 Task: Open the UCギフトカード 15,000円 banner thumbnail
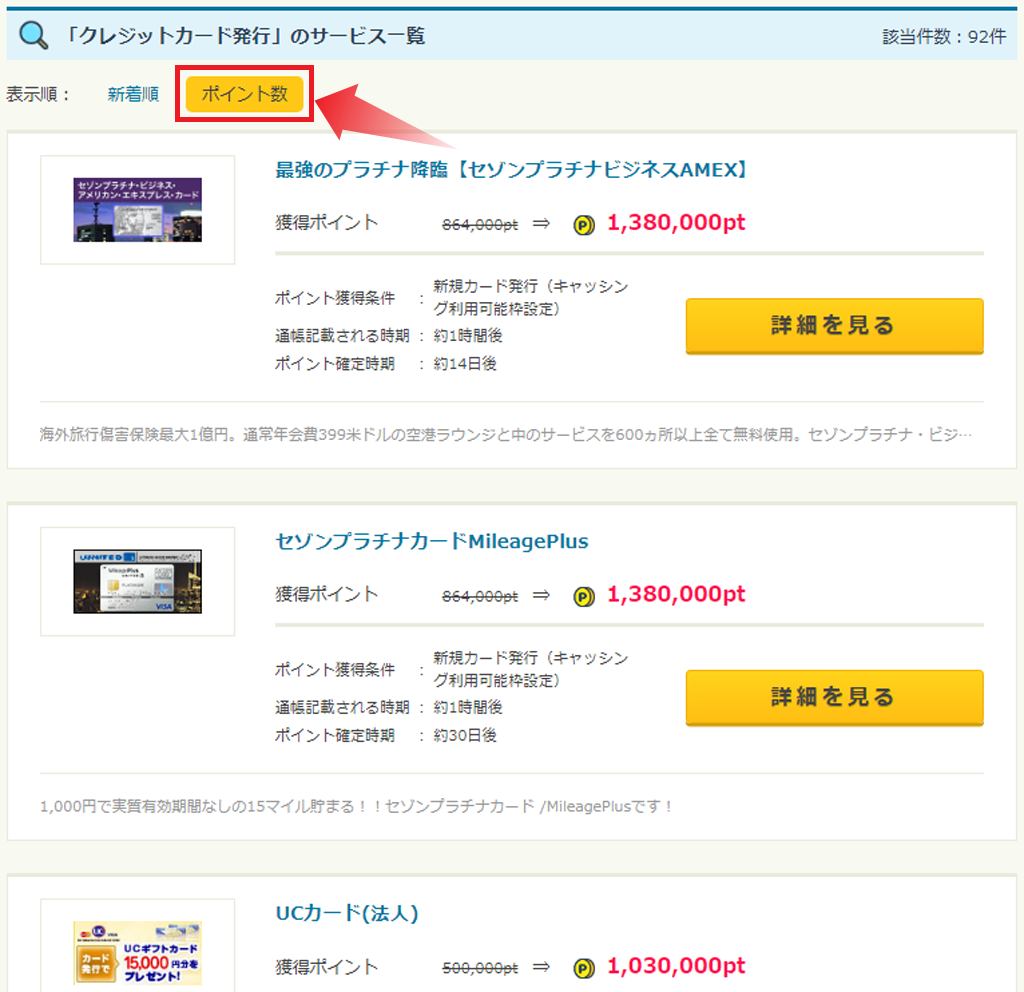(x=138, y=953)
